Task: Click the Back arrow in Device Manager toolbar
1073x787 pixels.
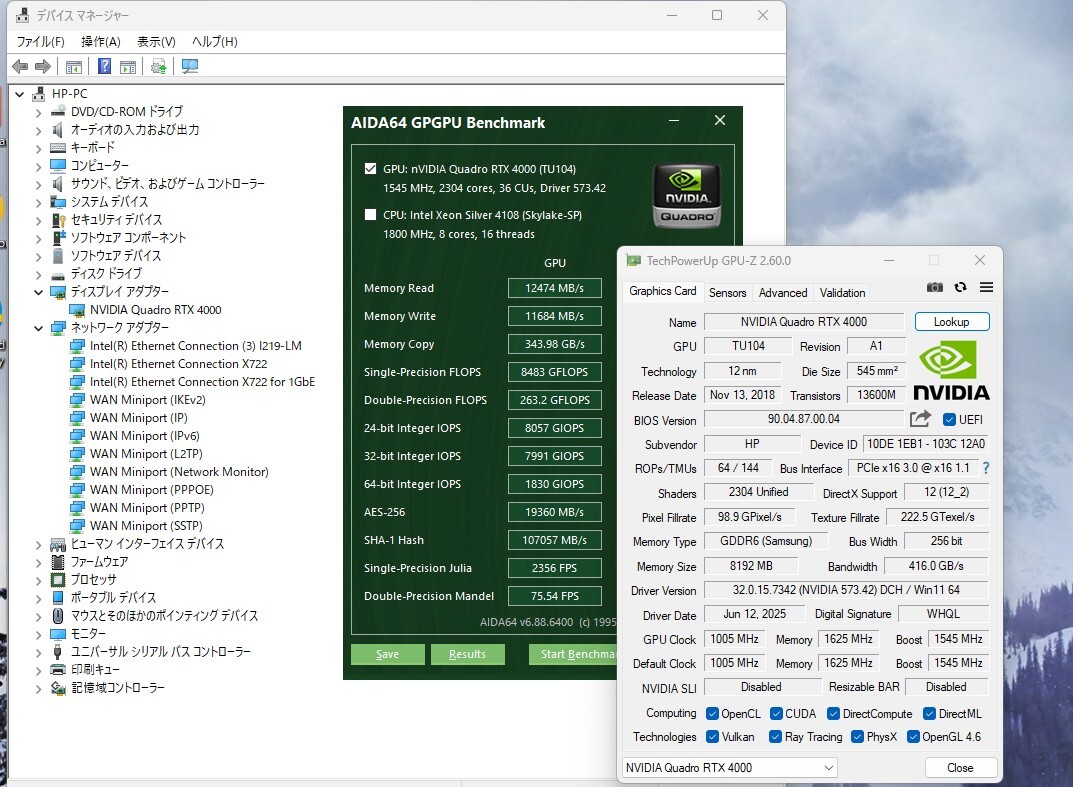Action: pos(20,66)
